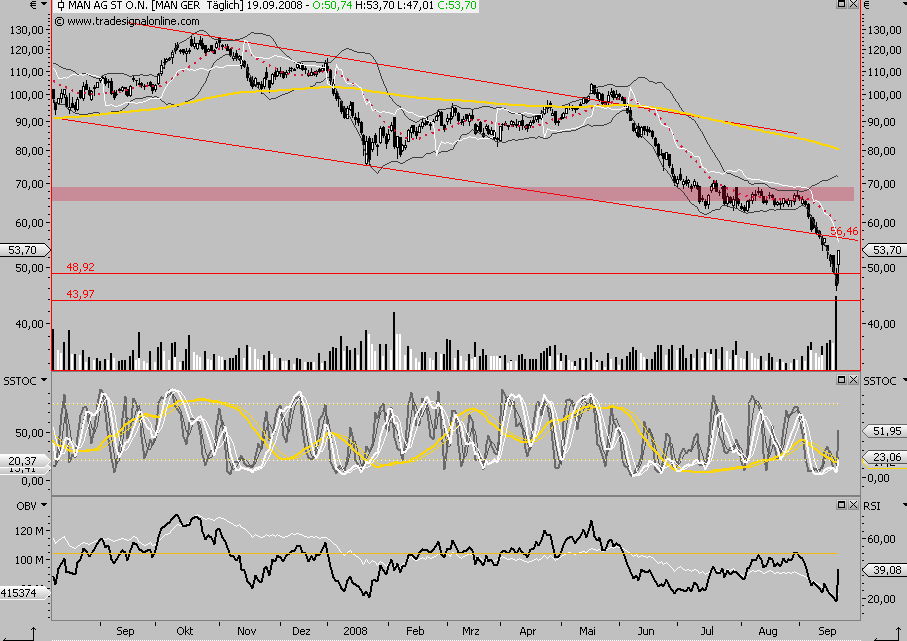Viewport: 907px width, 641px height.
Task: Open the RSI axis dropdown arrow on the right
Action: click(x=904, y=505)
